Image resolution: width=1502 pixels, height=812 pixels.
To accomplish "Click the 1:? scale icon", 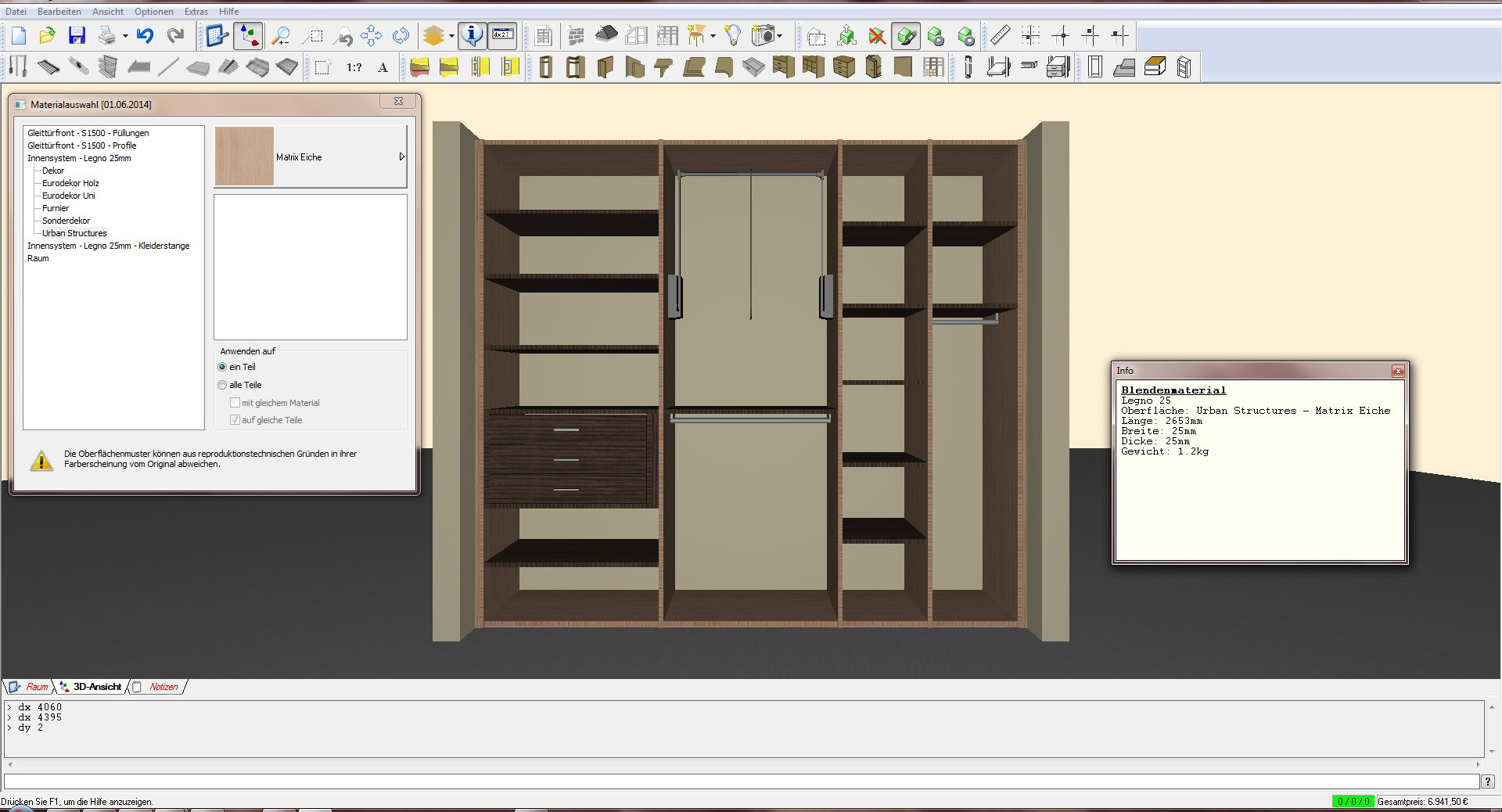I will pos(354,67).
